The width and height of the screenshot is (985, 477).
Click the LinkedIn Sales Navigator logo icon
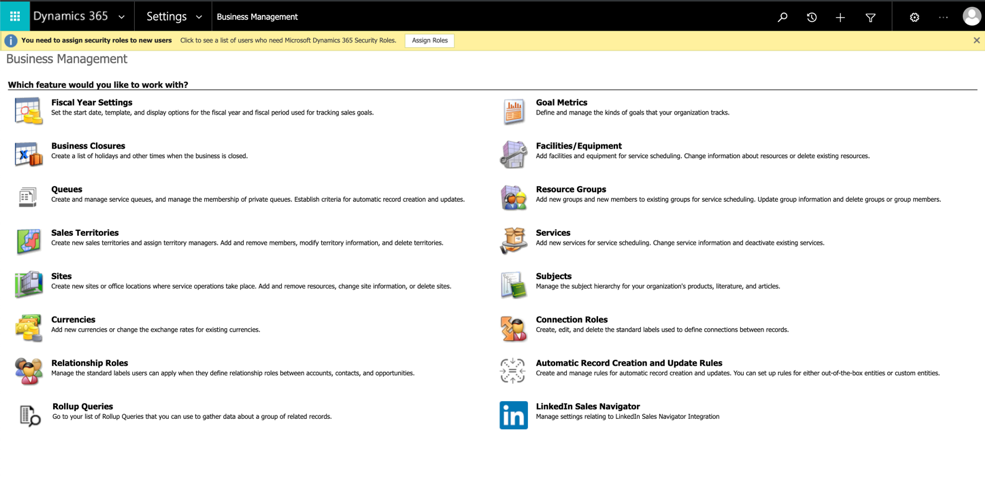pos(513,415)
